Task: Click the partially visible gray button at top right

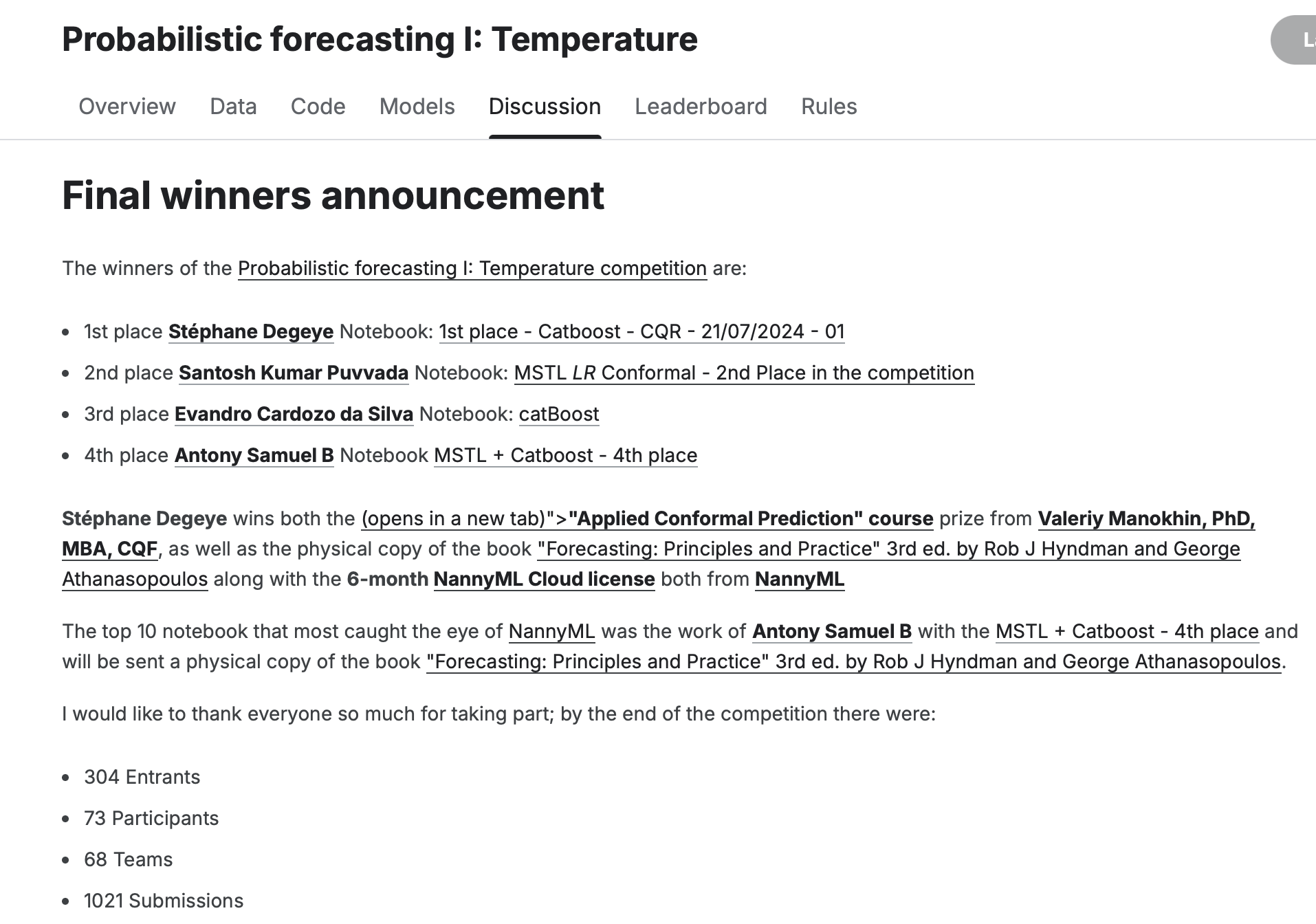Action: [1294, 40]
